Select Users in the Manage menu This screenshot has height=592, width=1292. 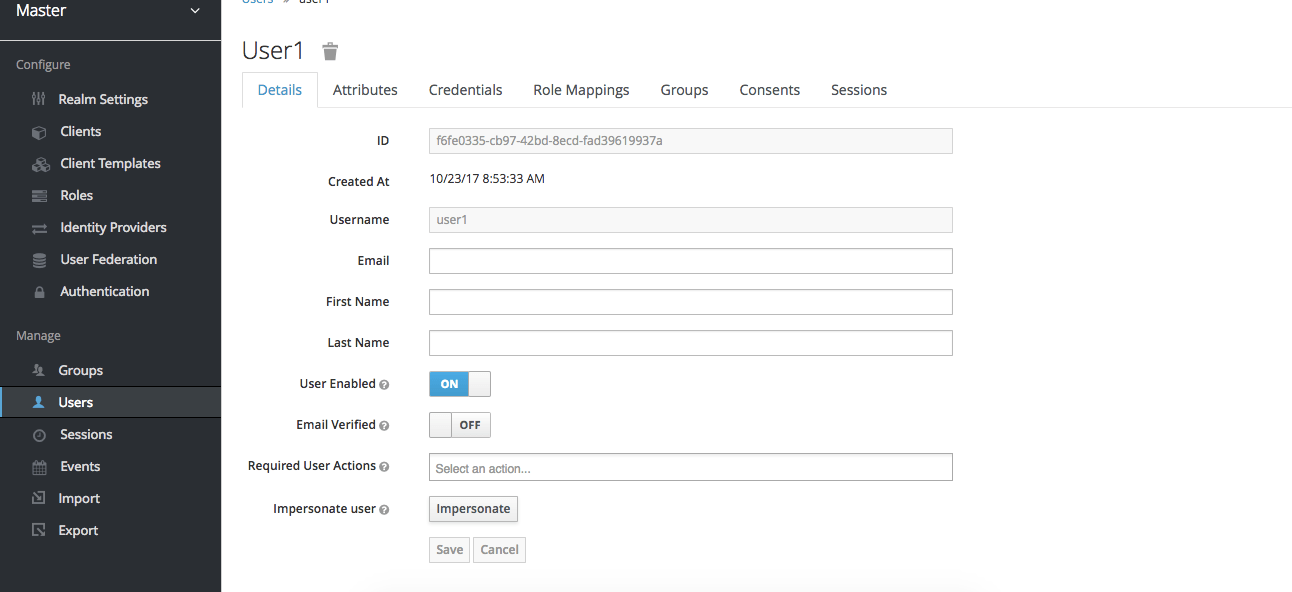coord(110,402)
